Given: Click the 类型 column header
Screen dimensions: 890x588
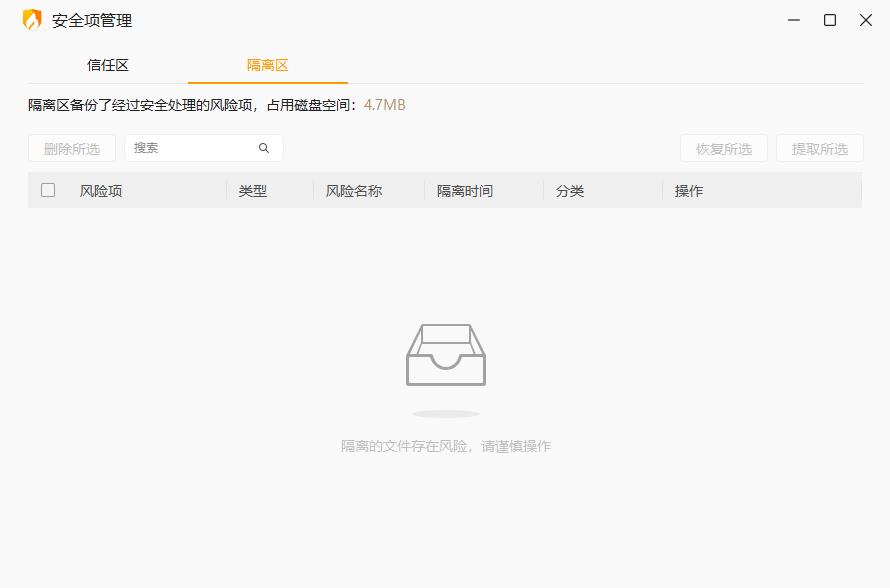Looking at the screenshot, I should click(x=253, y=190).
